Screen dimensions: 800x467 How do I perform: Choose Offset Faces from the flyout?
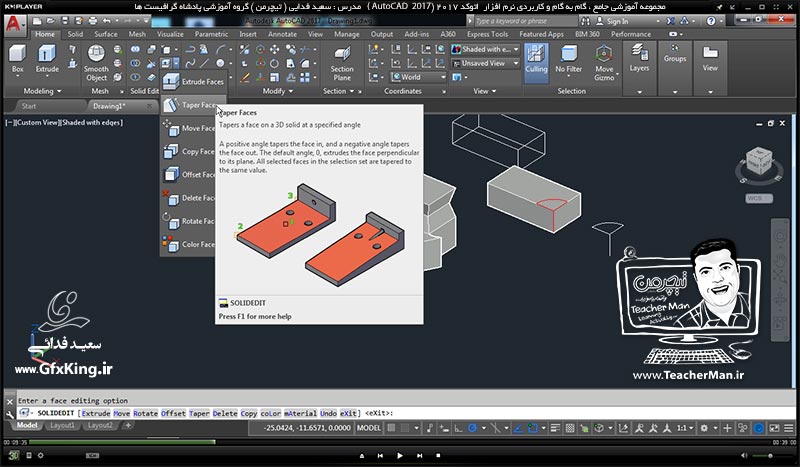(189, 175)
